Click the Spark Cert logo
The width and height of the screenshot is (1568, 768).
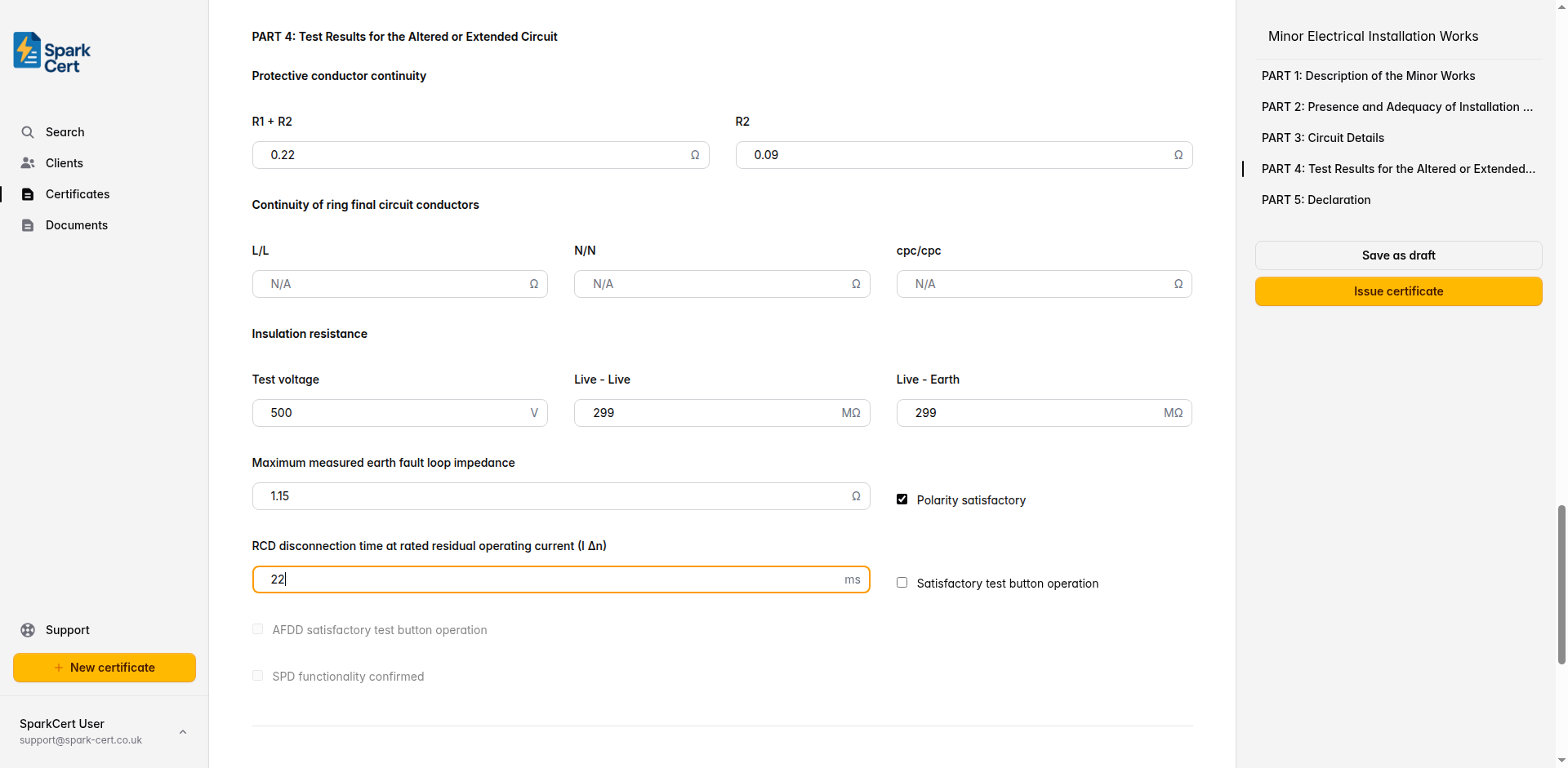pyautogui.click(x=52, y=52)
